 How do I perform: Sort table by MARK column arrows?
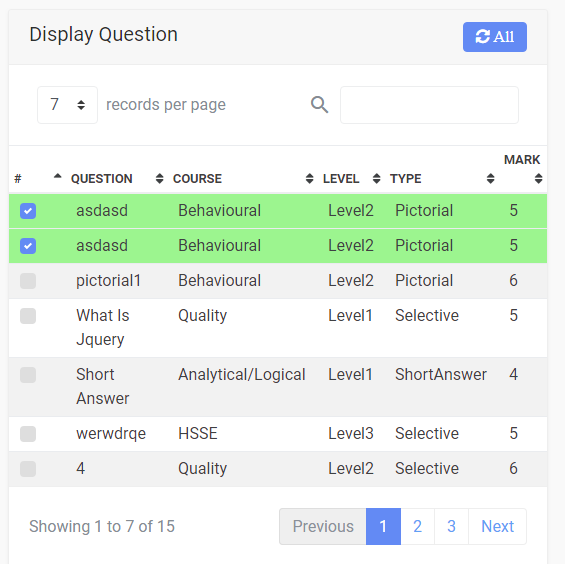[x=538, y=178]
